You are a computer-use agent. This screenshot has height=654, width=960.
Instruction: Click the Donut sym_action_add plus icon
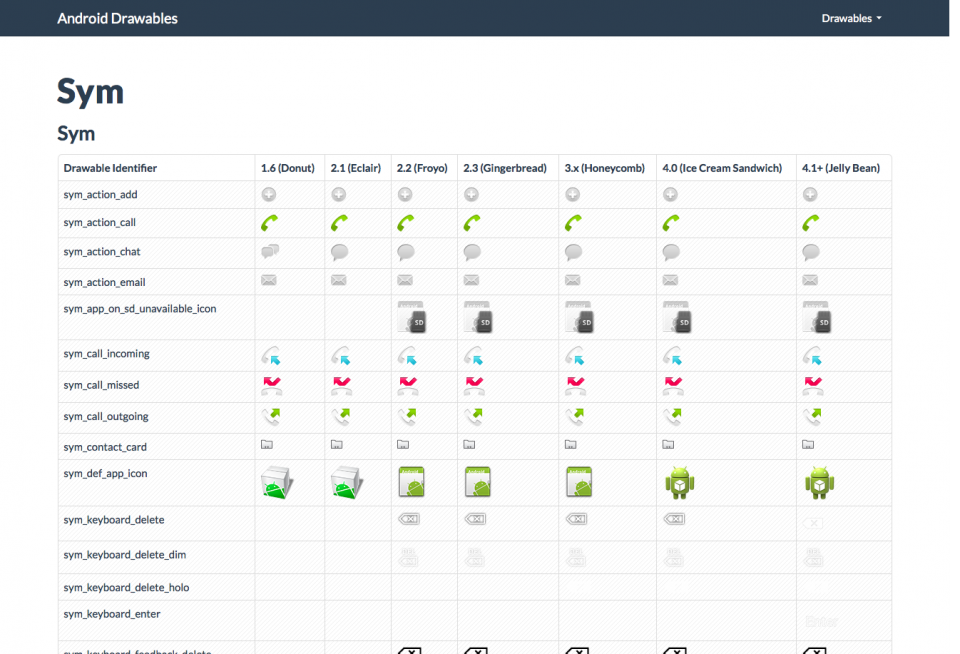tap(269, 195)
